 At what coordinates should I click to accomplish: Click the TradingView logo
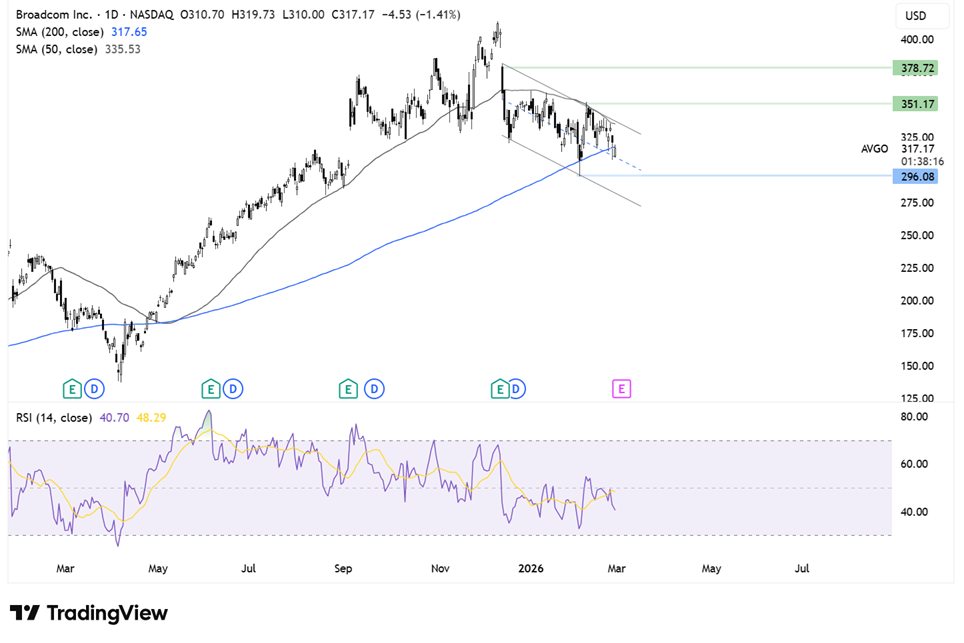pos(89,613)
